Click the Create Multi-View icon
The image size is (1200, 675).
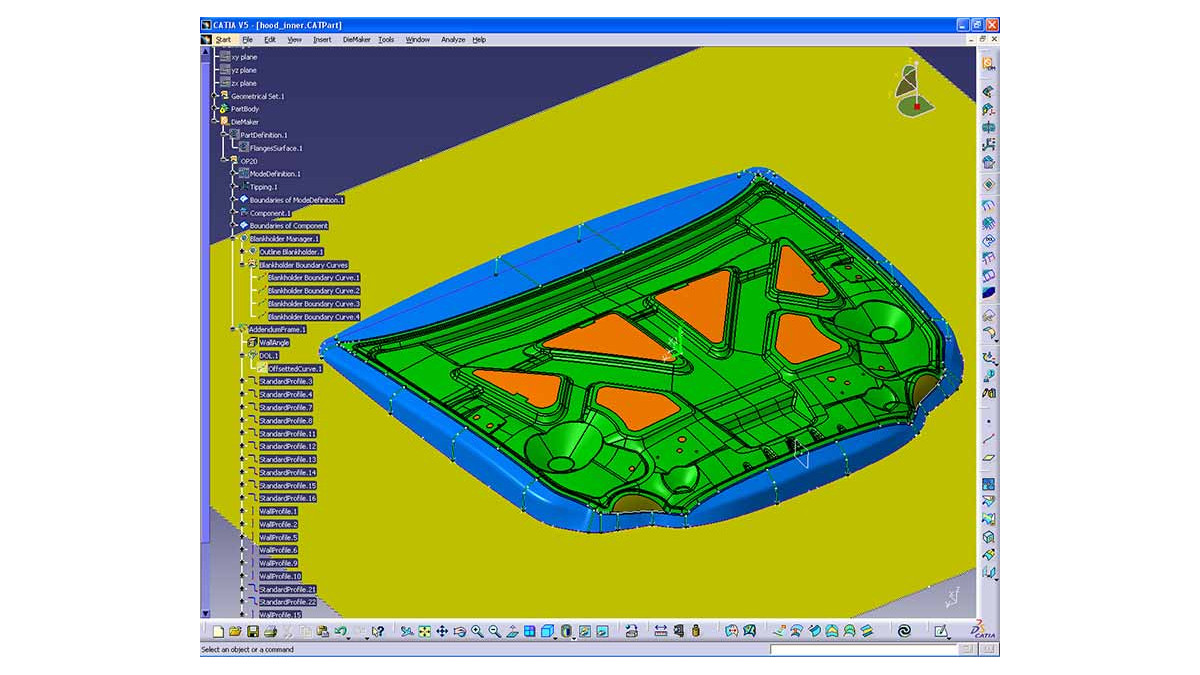tap(529, 632)
